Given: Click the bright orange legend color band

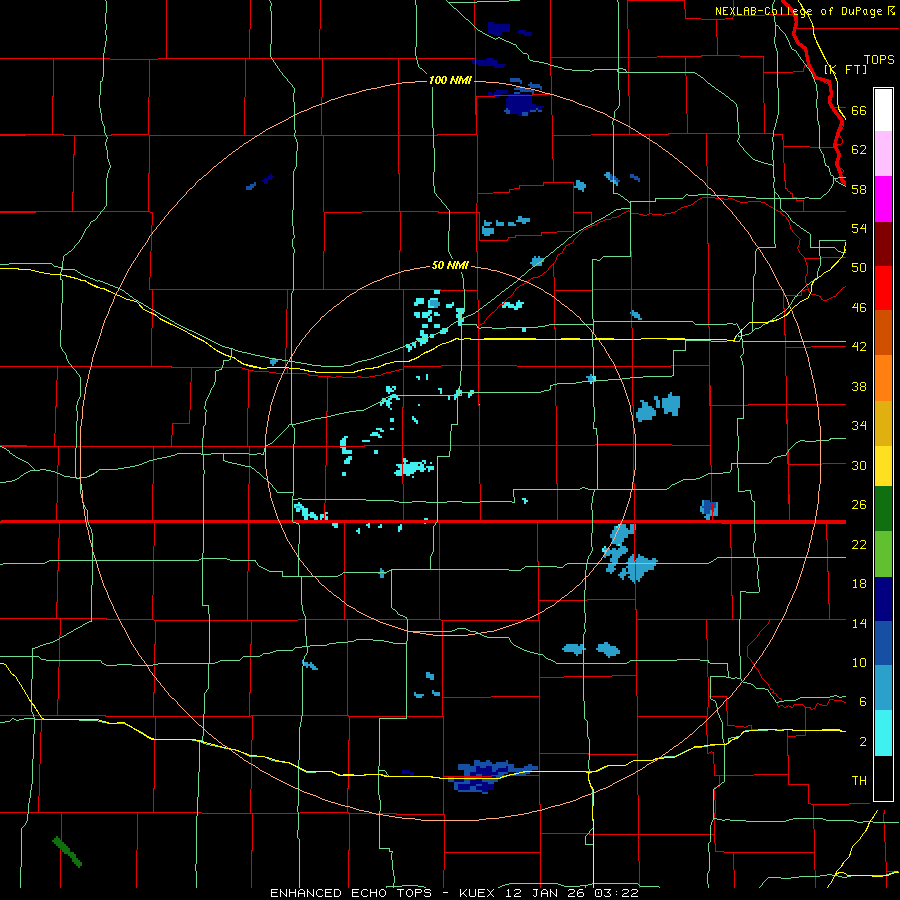Looking at the screenshot, I should pos(883,378).
